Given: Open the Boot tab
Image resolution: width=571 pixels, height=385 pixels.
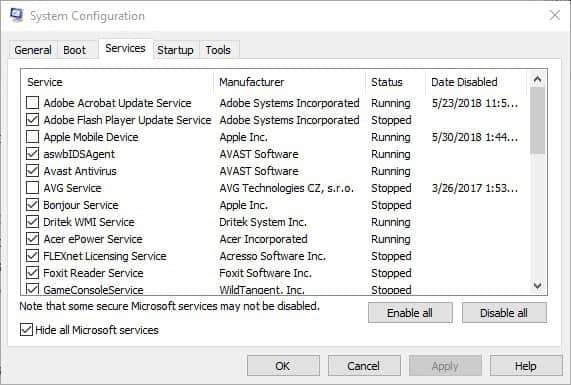Looking at the screenshot, I should 75,50.
